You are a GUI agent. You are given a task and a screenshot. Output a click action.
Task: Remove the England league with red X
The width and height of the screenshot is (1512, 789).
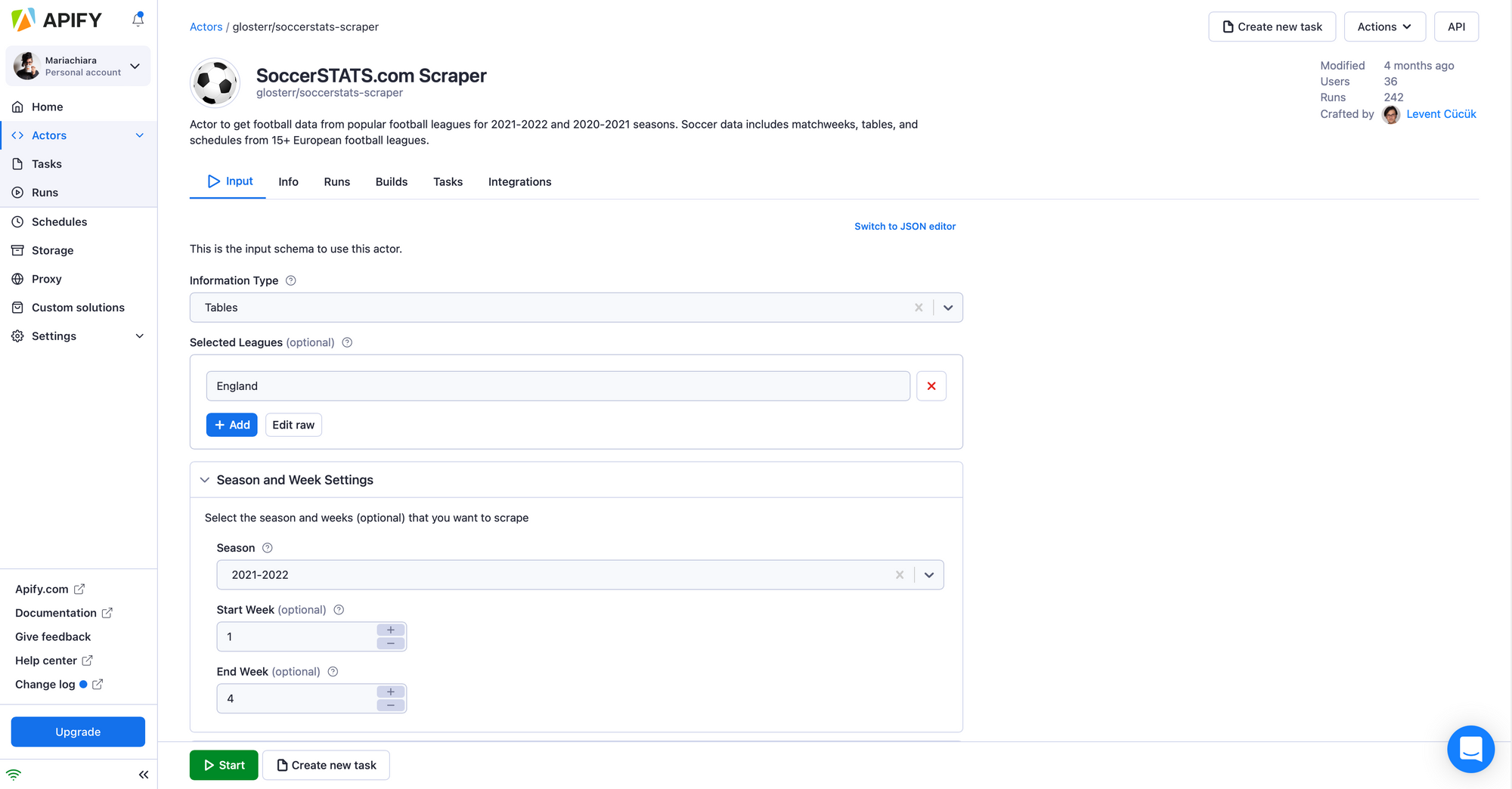coord(931,385)
